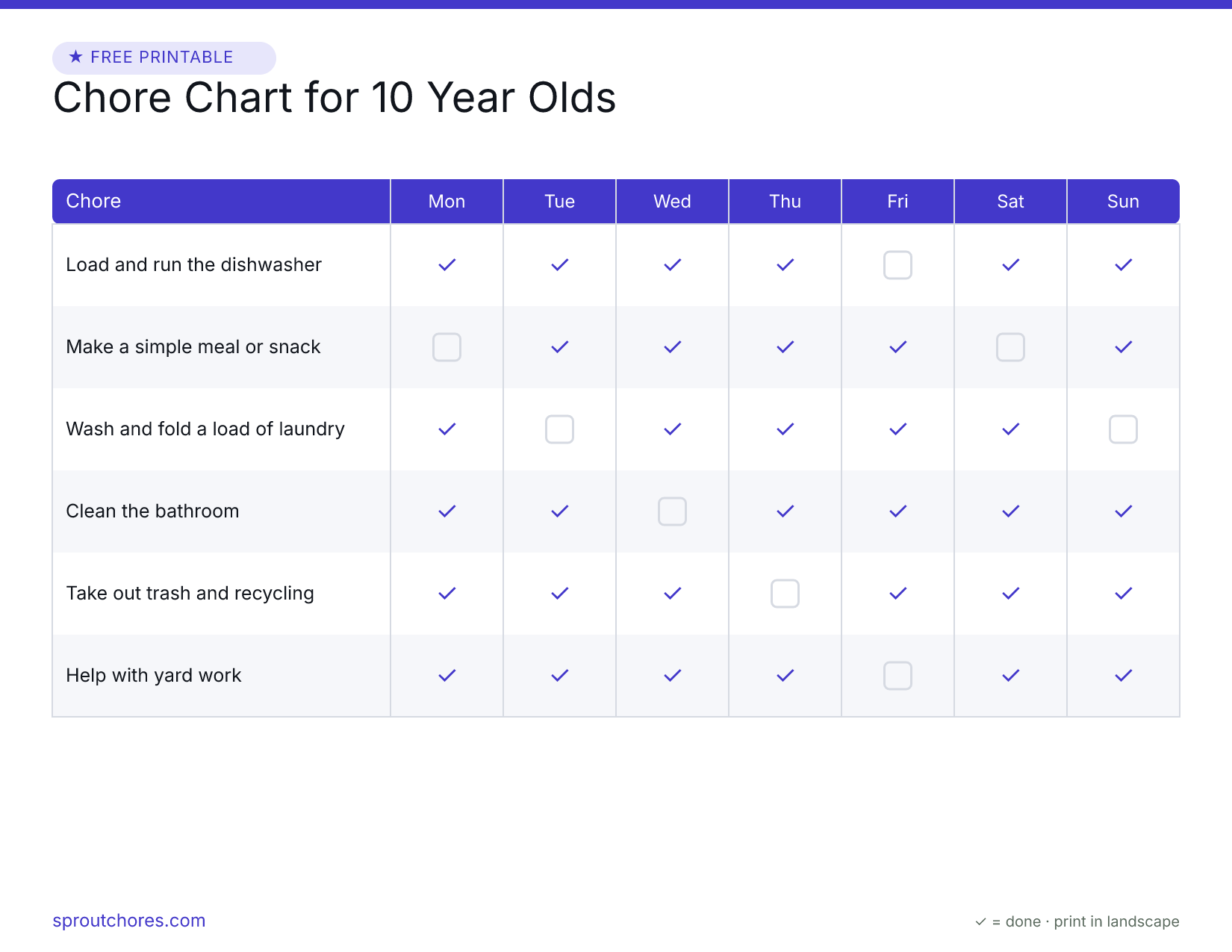Click the trash and recycling checkmark for Monday
Viewport: 1232px width, 952px height.
[x=447, y=594]
